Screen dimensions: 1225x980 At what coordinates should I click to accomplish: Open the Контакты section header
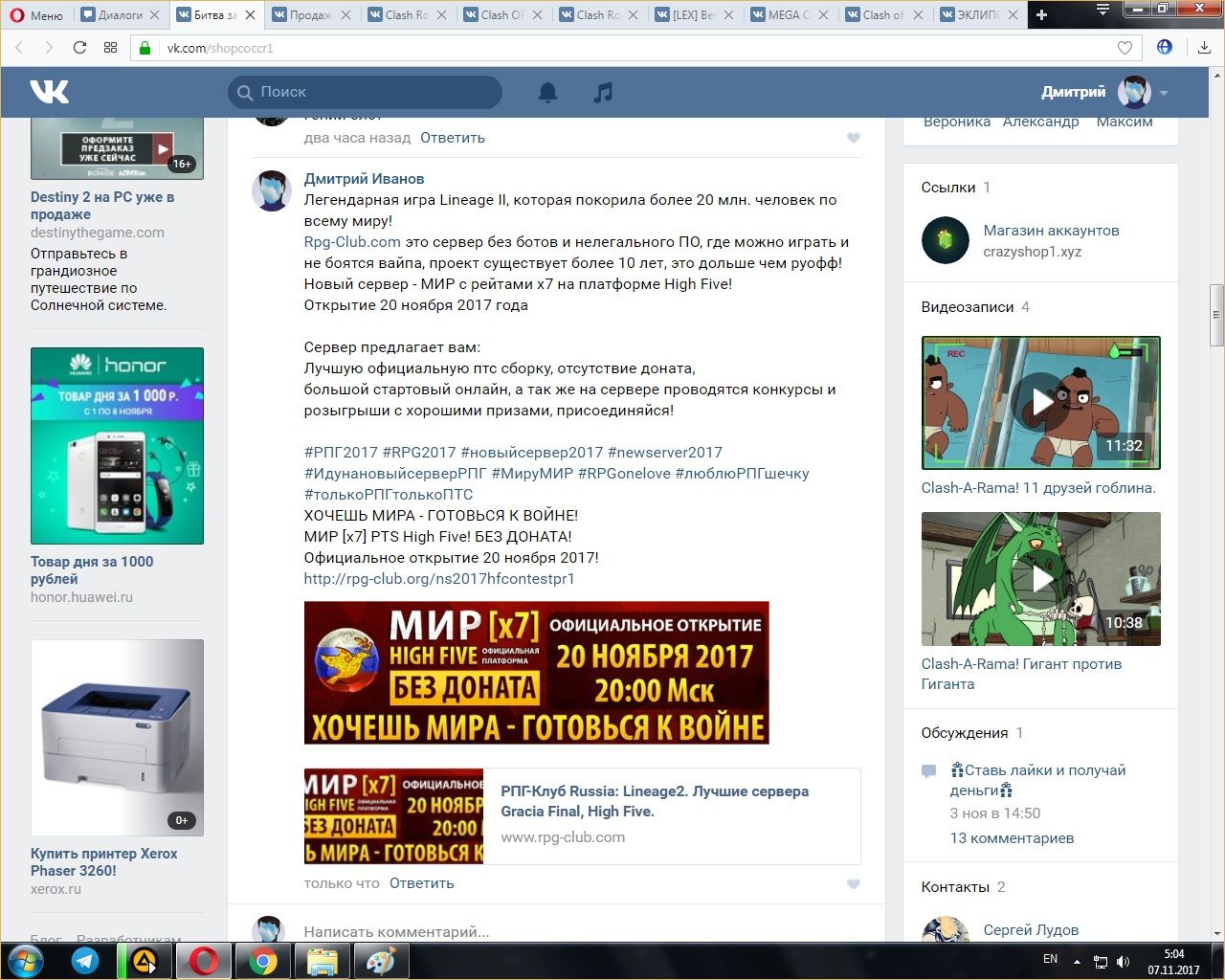point(955,887)
